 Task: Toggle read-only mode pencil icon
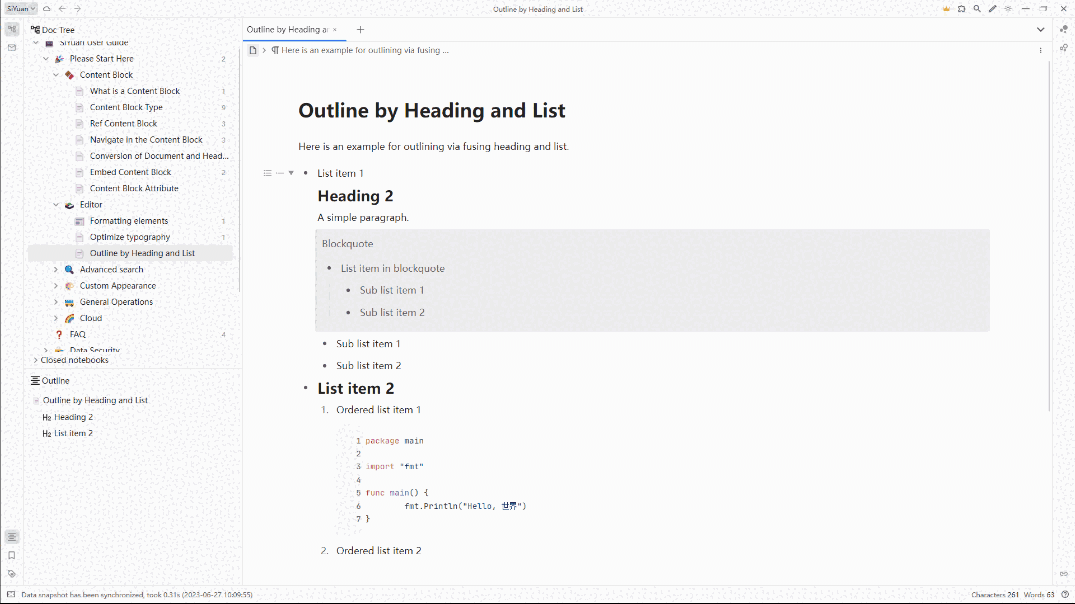992,9
